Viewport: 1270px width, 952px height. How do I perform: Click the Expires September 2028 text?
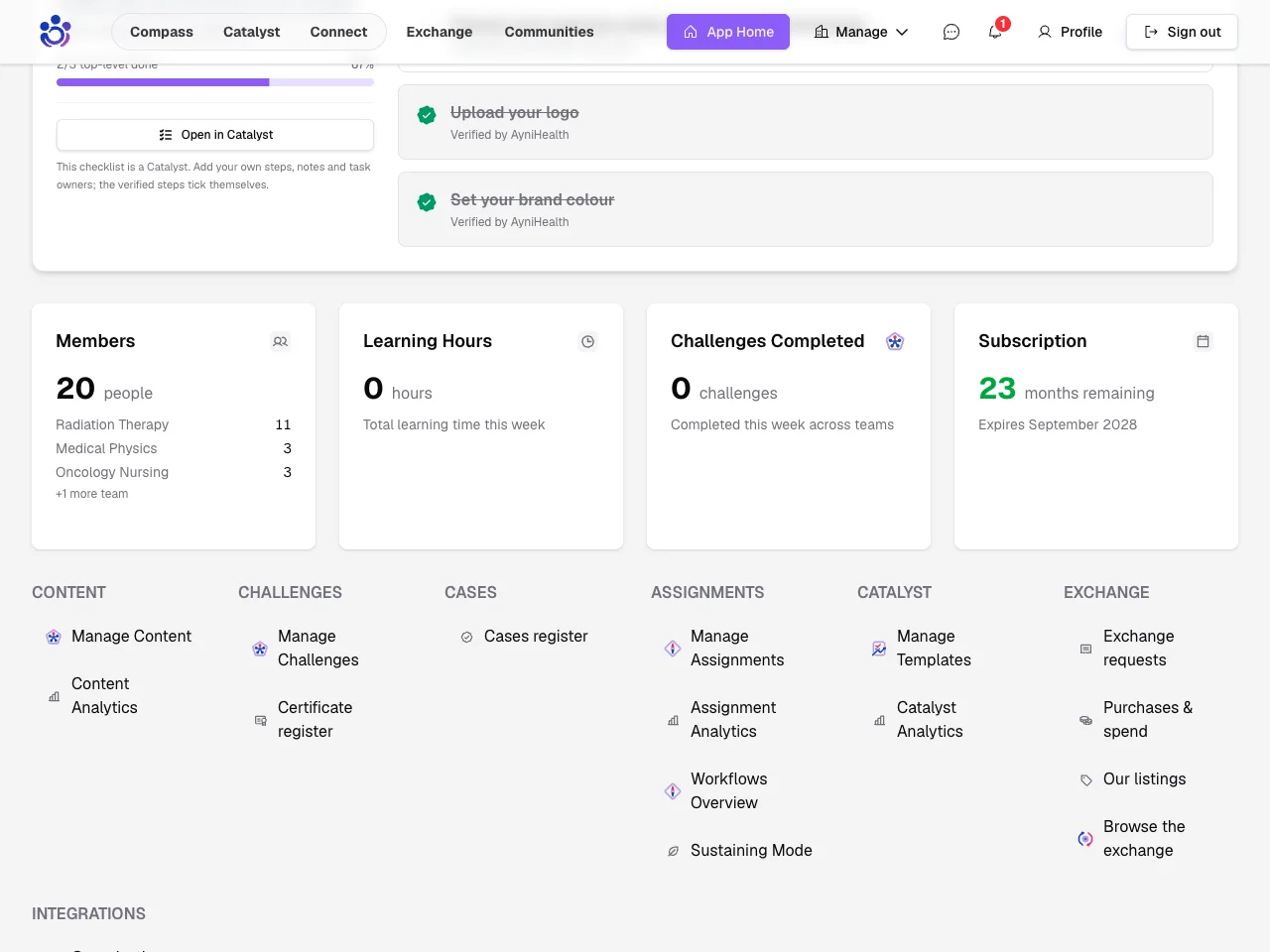click(1058, 424)
